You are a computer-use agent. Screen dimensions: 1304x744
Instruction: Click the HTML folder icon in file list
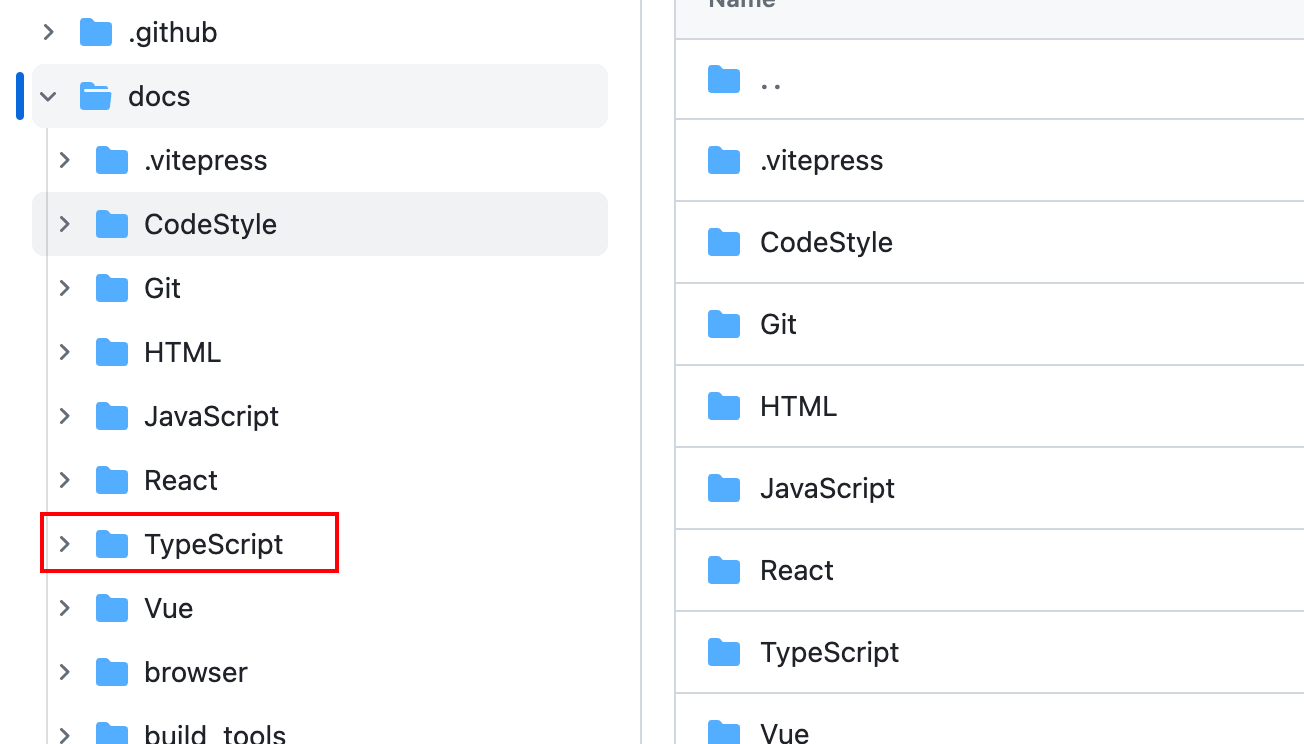(x=724, y=407)
